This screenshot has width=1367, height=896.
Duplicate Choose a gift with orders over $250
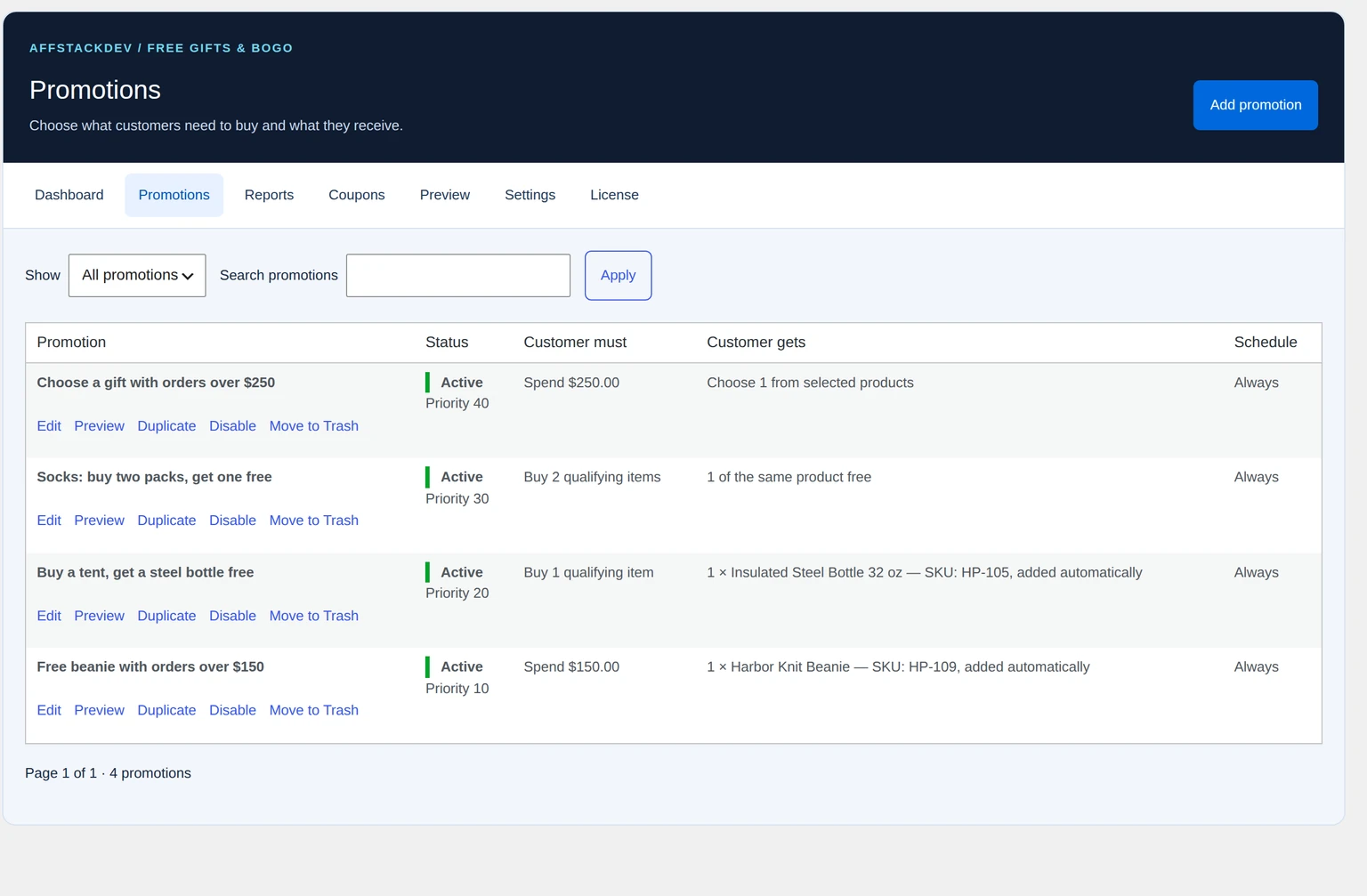coord(166,426)
